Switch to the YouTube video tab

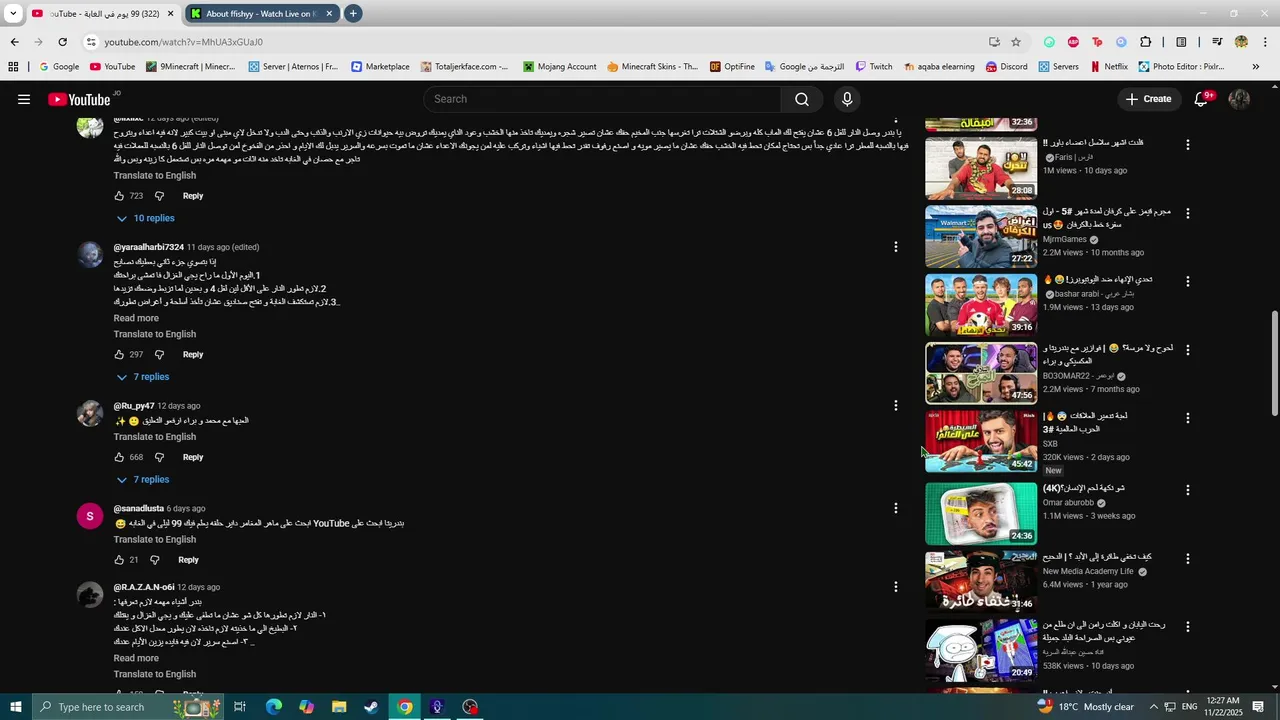100,14
